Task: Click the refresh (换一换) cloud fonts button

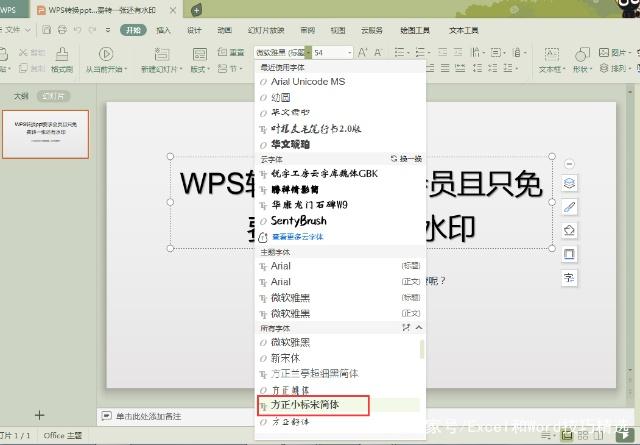Action: coord(406,158)
